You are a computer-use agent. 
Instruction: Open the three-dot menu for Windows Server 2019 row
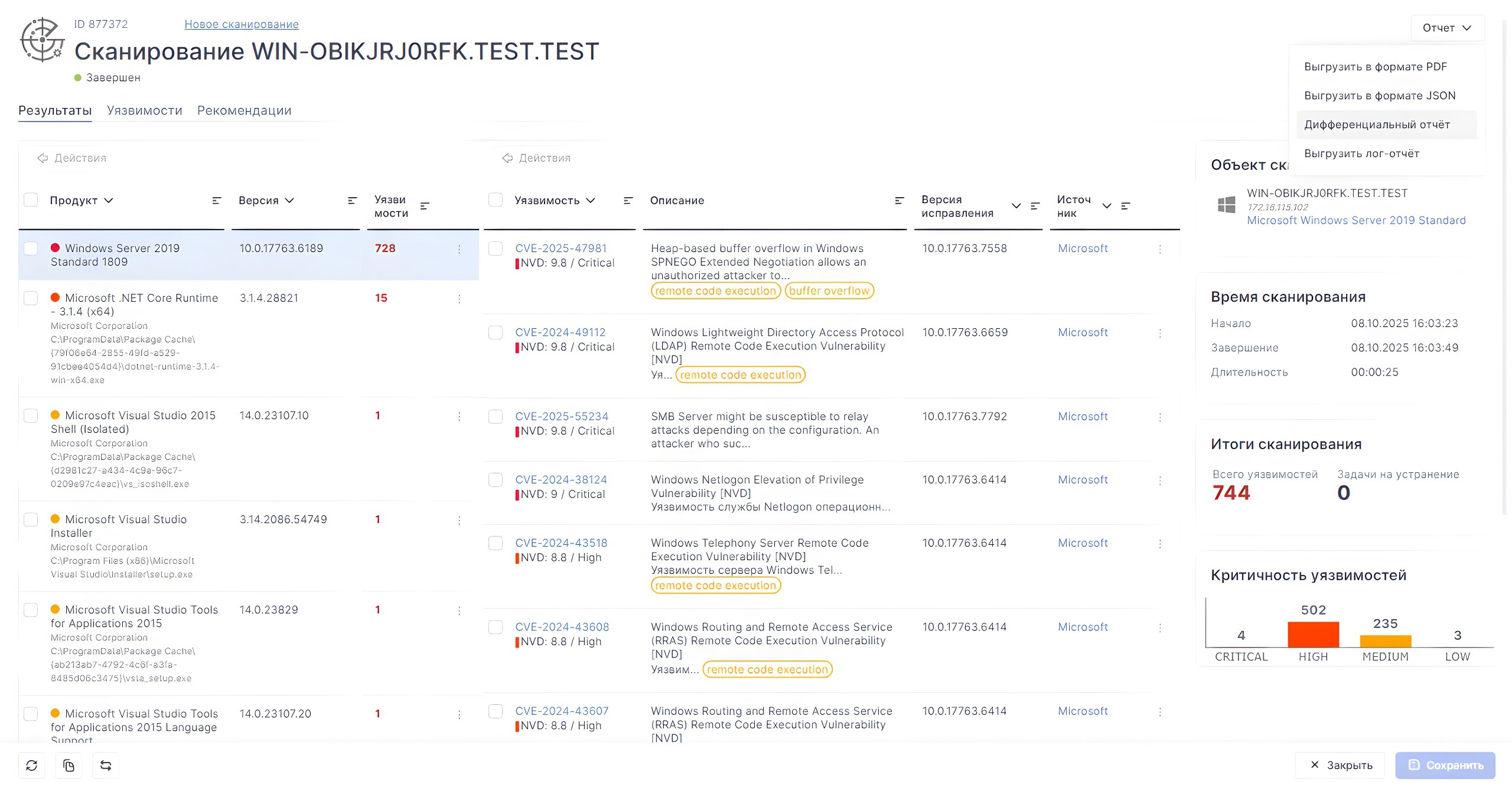coord(459,249)
